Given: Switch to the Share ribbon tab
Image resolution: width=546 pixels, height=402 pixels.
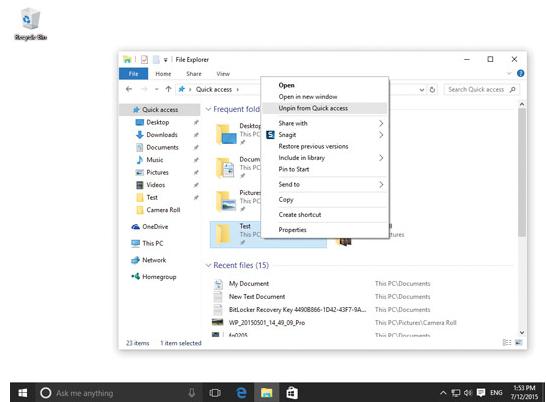Looking at the screenshot, I should tap(194, 74).
